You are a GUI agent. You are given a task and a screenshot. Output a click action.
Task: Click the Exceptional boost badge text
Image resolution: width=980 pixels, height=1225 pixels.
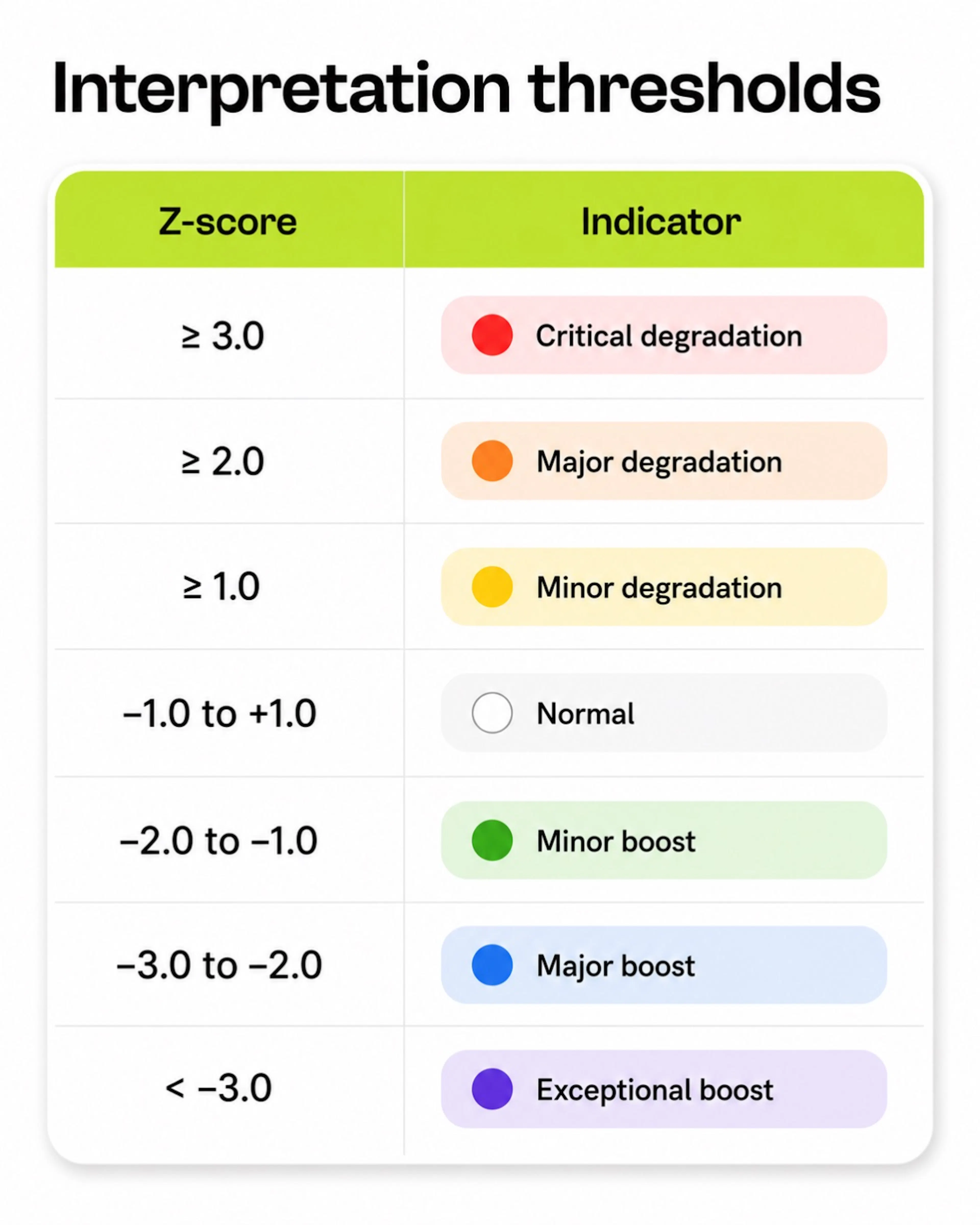coord(654,1090)
